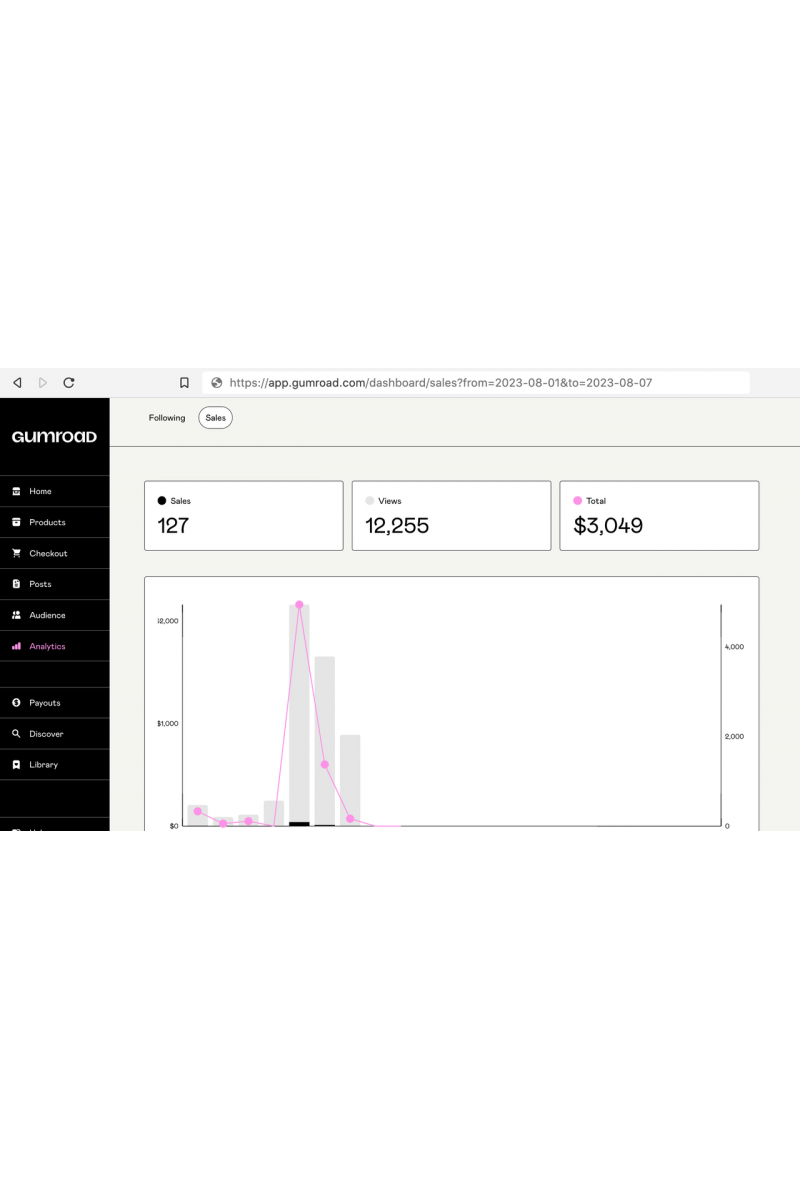Switch to the Following tab
The width and height of the screenshot is (800, 1200).
[x=167, y=418]
